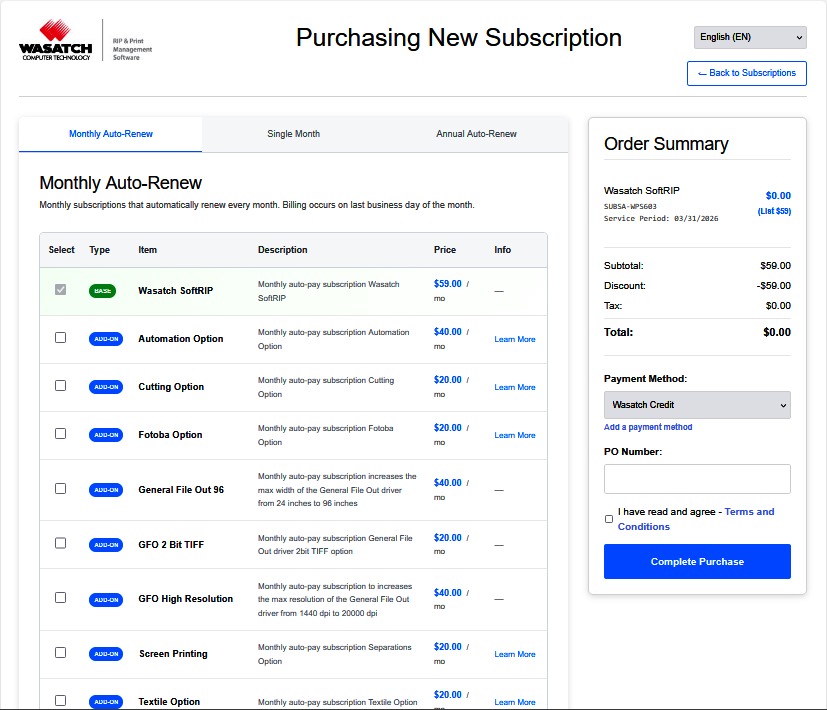Expand the Payment Method dropdown

pyautogui.click(x=697, y=405)
